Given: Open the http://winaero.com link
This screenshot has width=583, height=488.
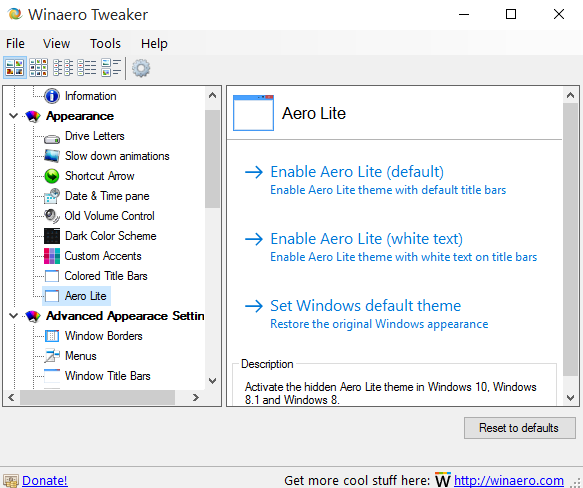Looking at the screenshot, I should pyautogui.click(x=509, y=481).
